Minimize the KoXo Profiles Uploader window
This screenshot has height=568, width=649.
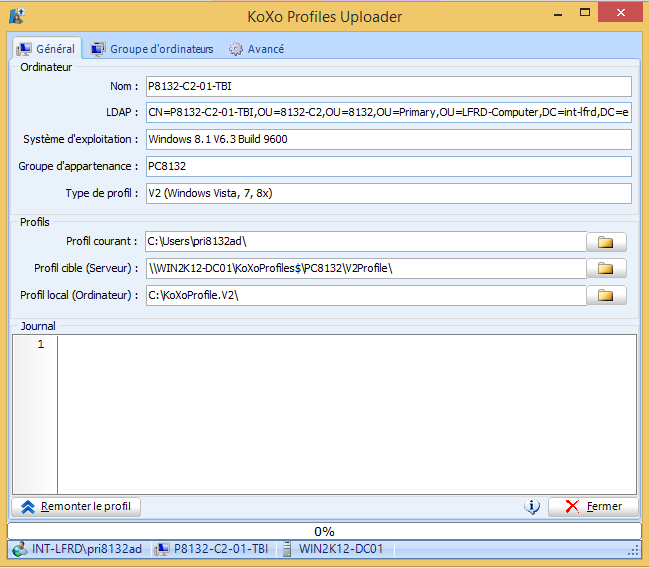tap(558, 15)
